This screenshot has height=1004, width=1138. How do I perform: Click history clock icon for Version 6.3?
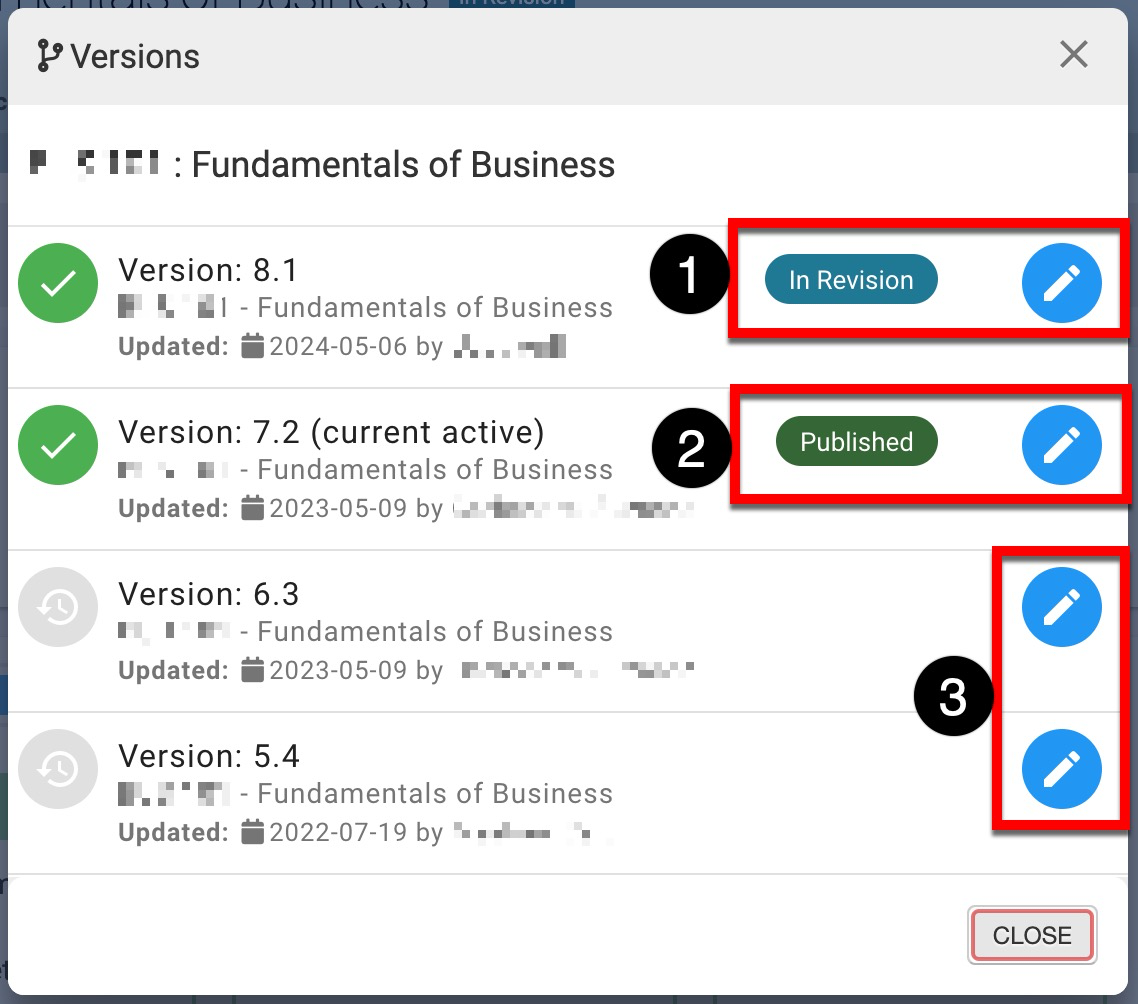point(58,607)
